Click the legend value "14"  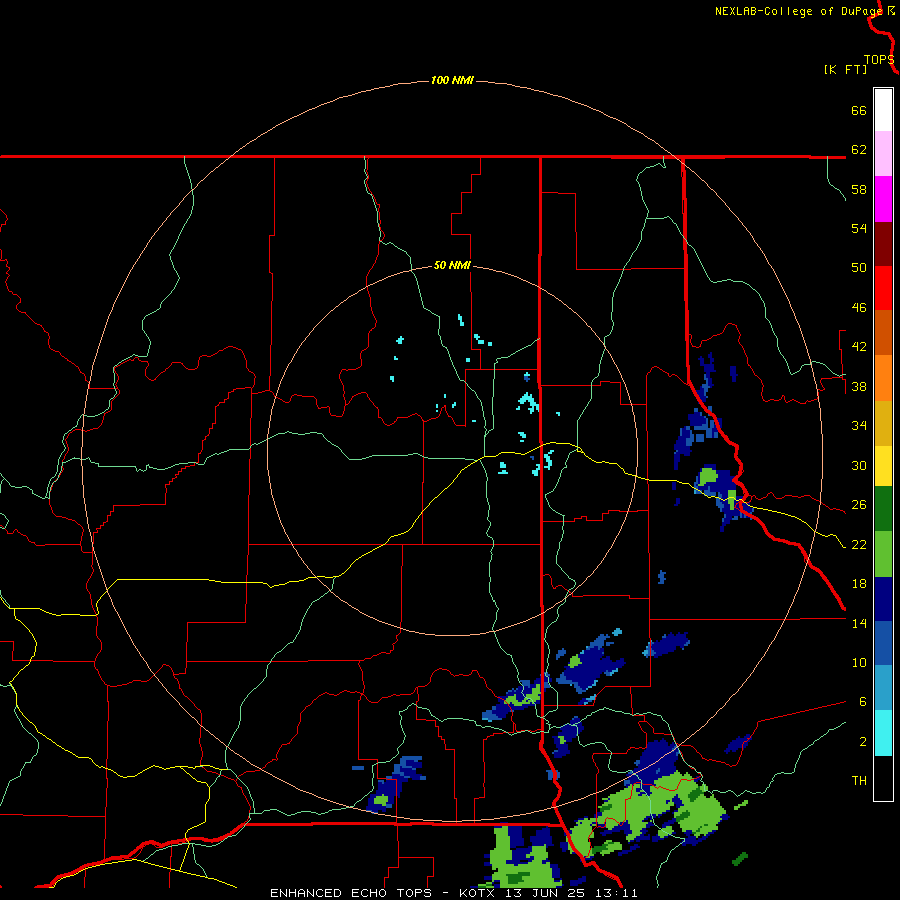859,623
